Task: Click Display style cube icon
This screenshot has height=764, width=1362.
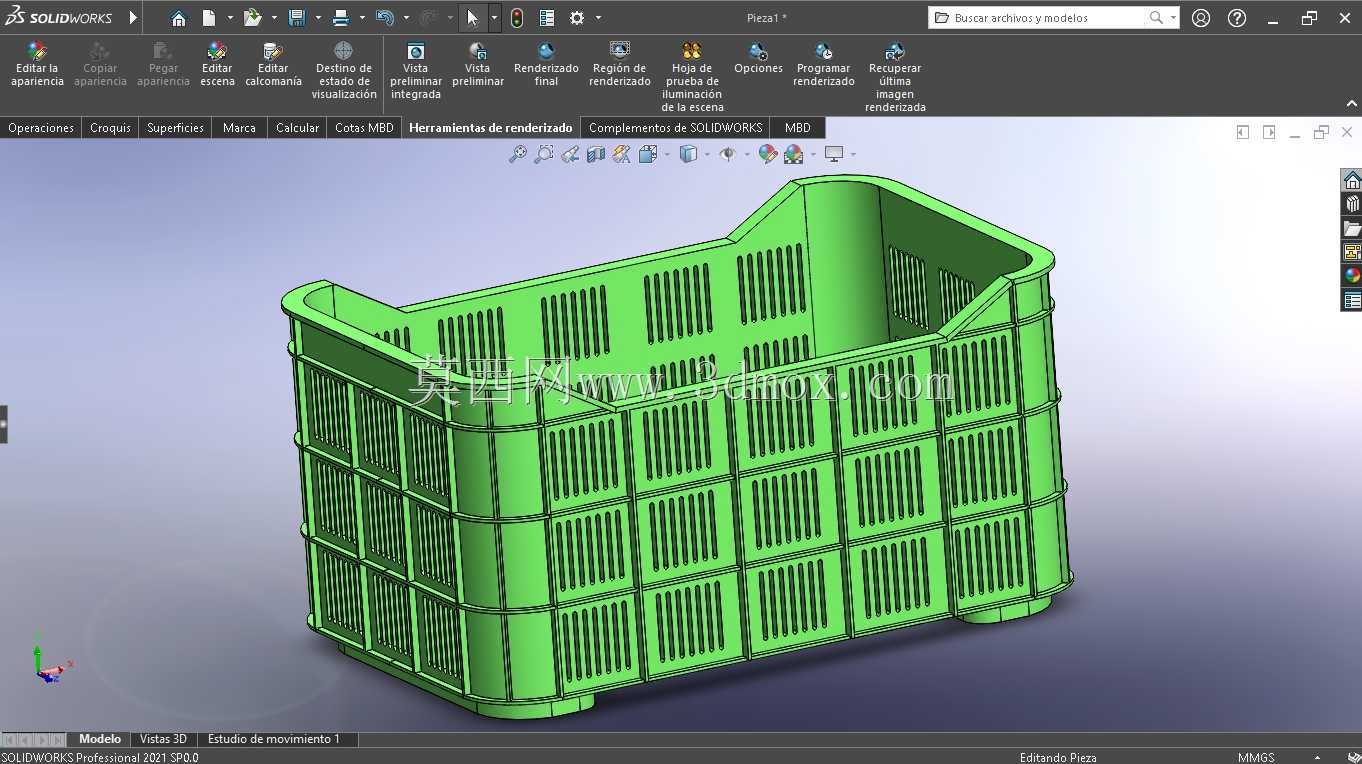Action: [x=688, y=154]
